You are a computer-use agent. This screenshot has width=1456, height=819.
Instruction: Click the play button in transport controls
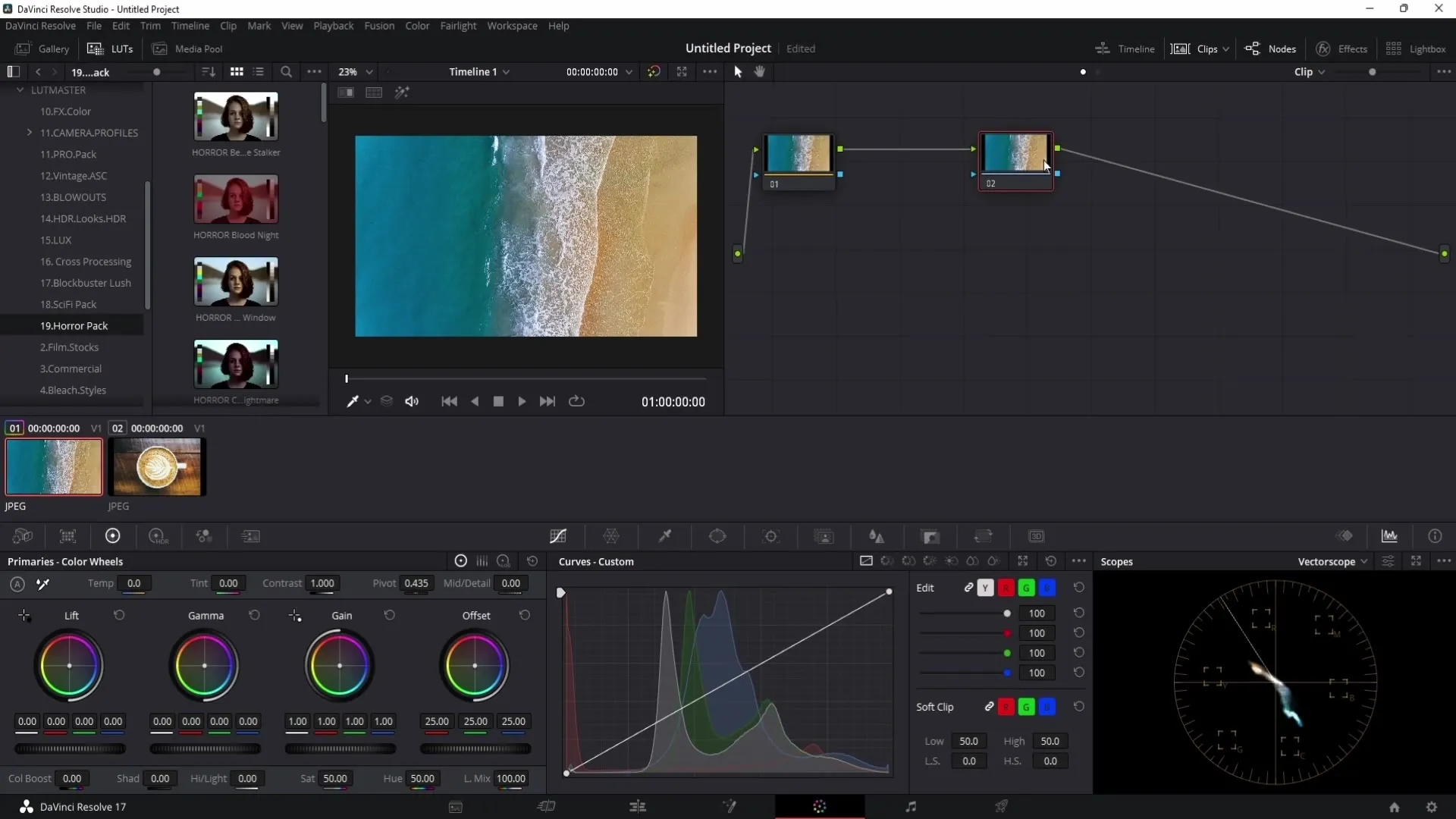point(521,401)
